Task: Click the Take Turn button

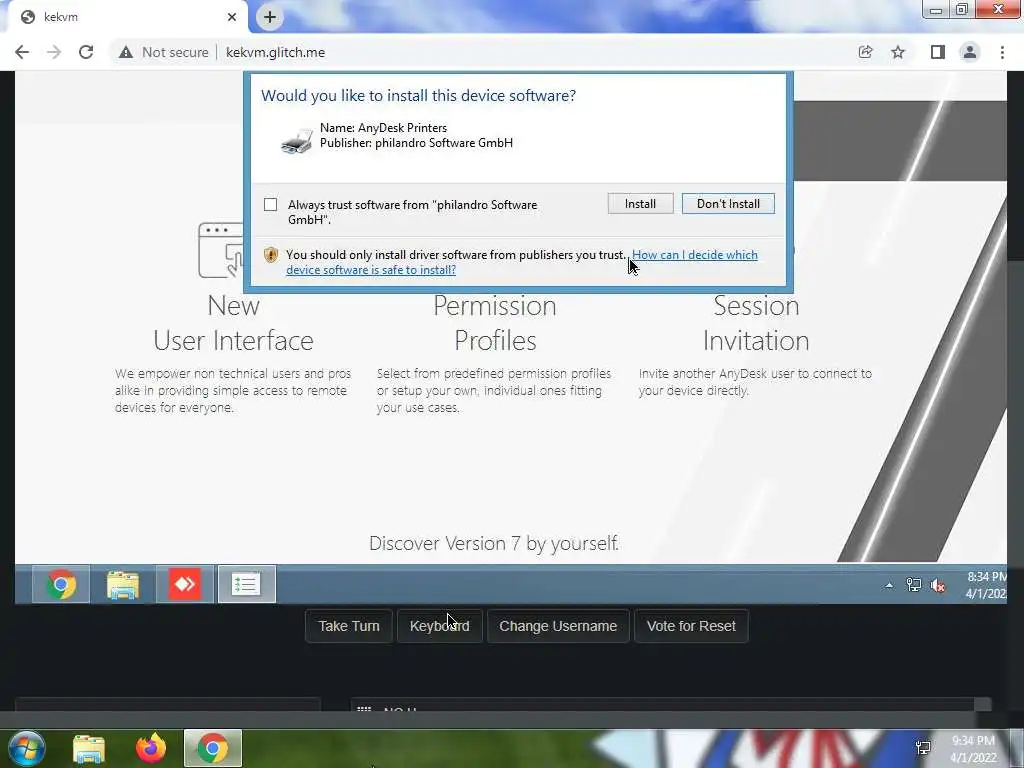Action: click(x=349, y=626)
